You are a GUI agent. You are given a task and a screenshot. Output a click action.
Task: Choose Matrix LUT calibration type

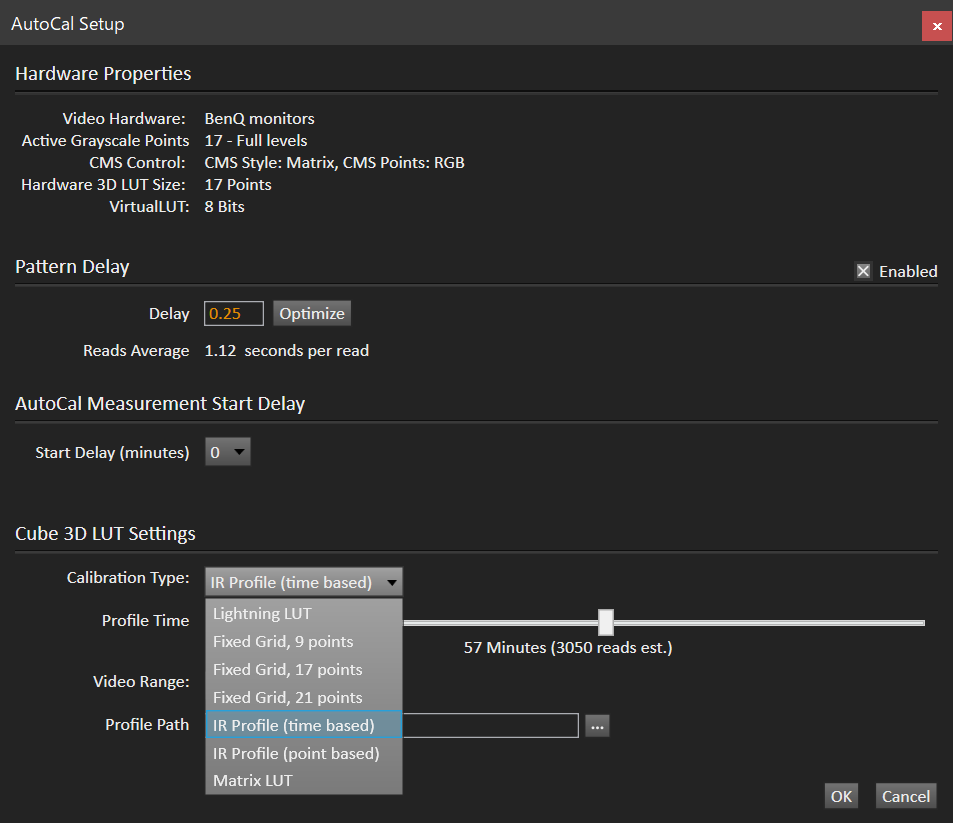pos(304,780)
